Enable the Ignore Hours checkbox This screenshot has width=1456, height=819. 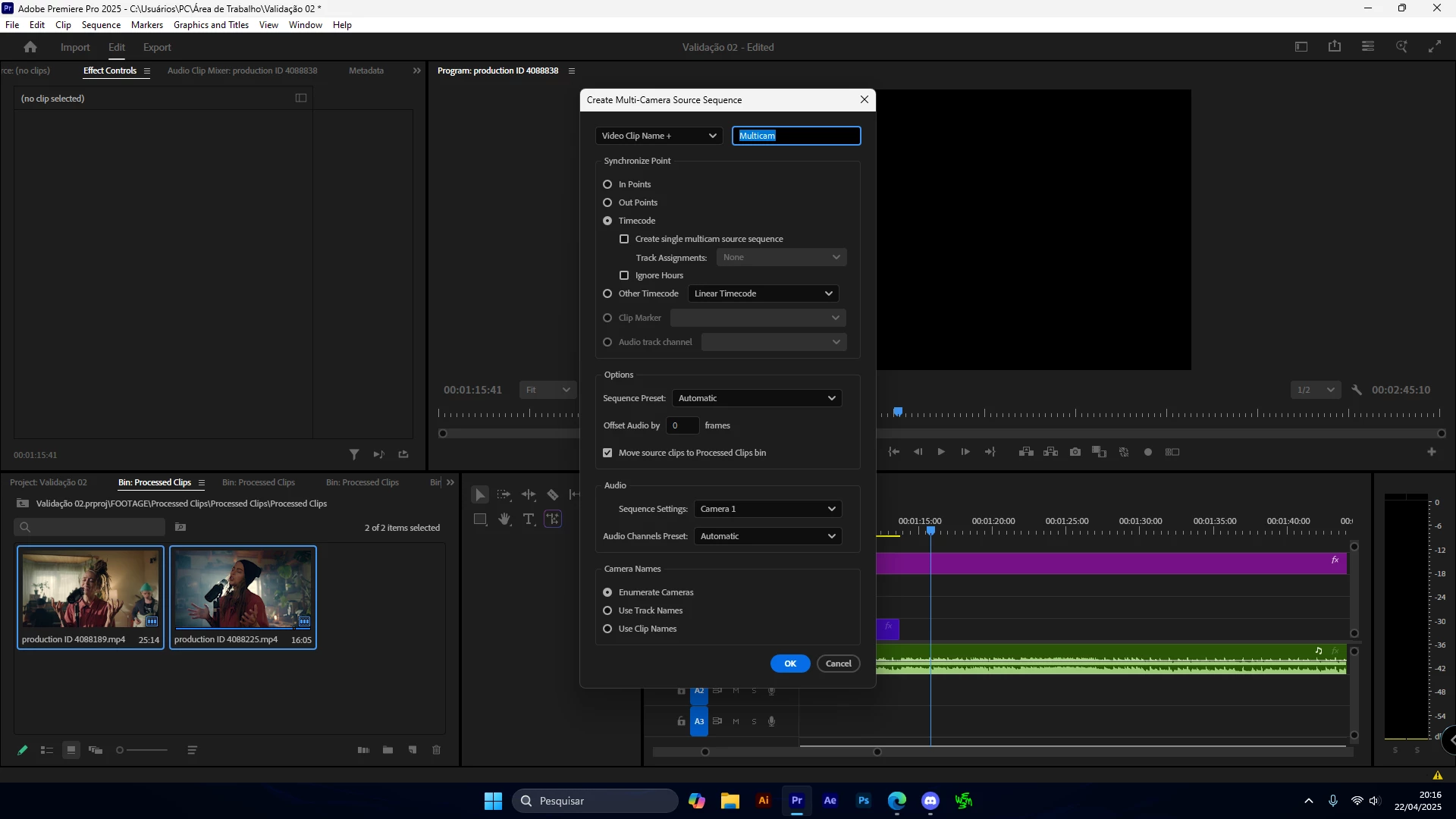coord(624,275)
